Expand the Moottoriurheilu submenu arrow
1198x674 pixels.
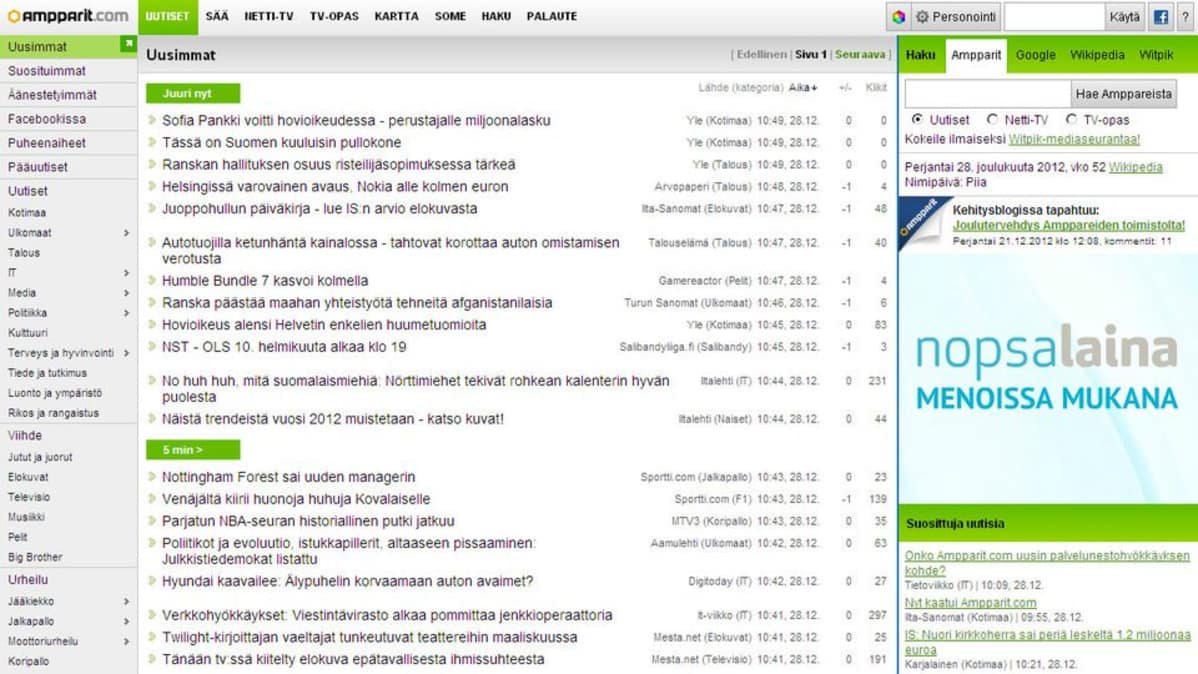(x=126, y=642)
